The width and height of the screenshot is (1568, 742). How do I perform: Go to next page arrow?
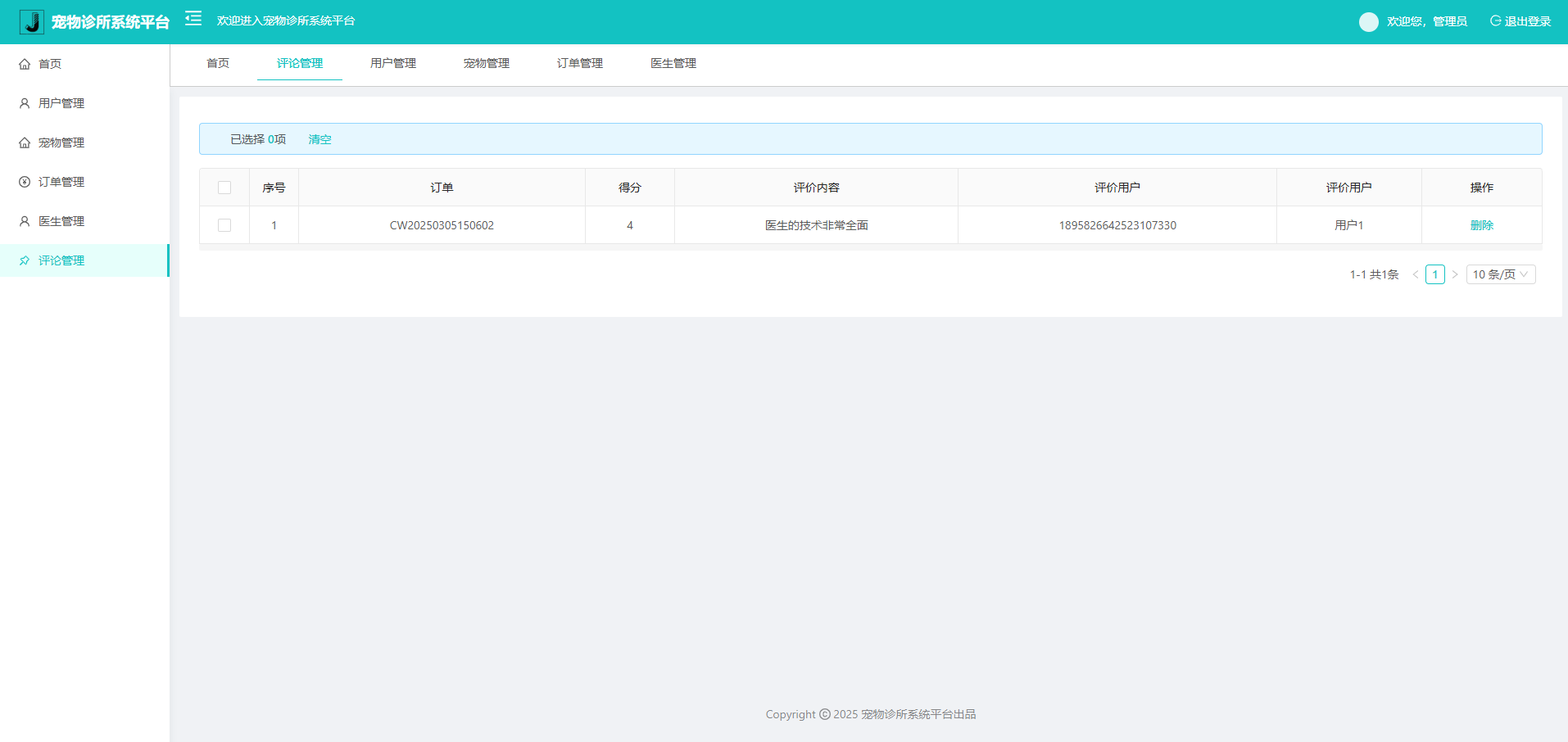tap(1455, 274)
